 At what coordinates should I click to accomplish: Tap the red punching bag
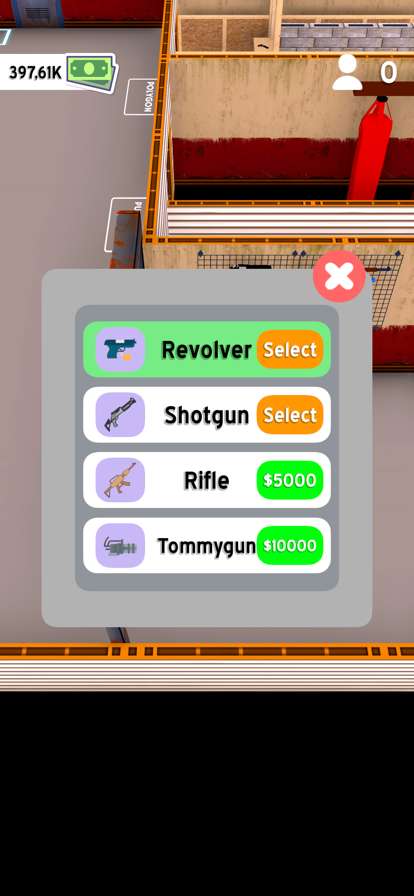[370, 149]
